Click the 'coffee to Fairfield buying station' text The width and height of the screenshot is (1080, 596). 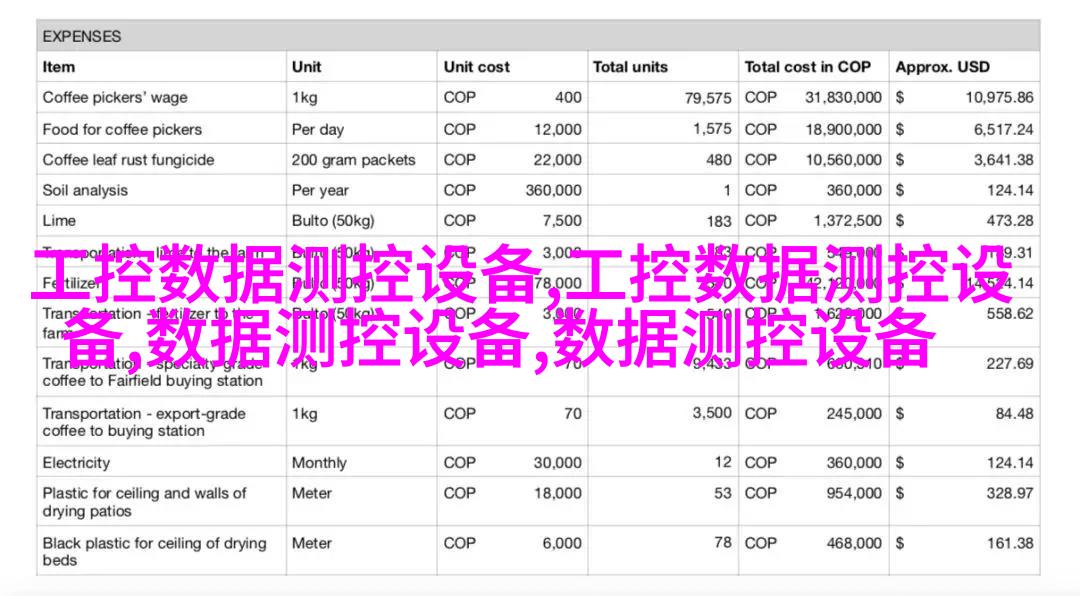[153, 381]
